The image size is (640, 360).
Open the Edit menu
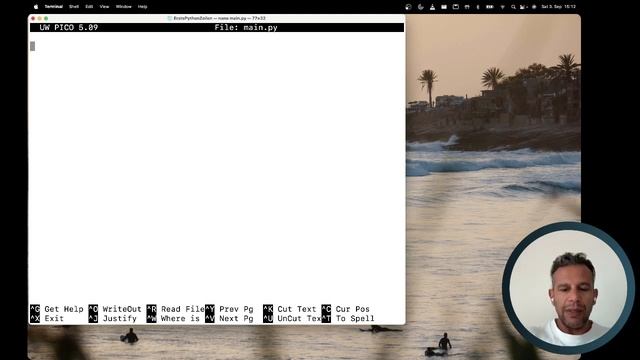(x=89, y=7)
